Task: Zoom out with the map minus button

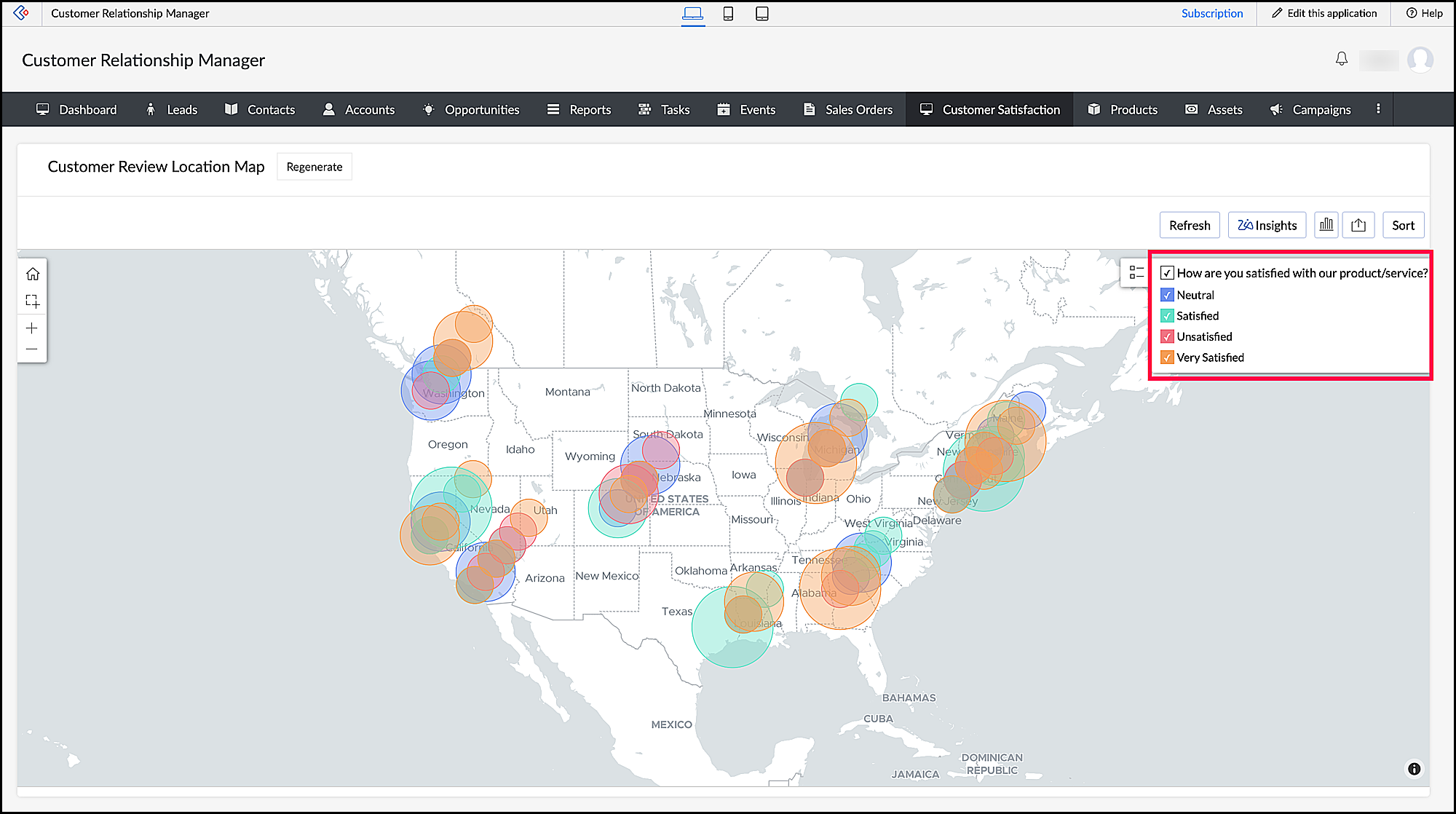Action: [x=32, y=349]
